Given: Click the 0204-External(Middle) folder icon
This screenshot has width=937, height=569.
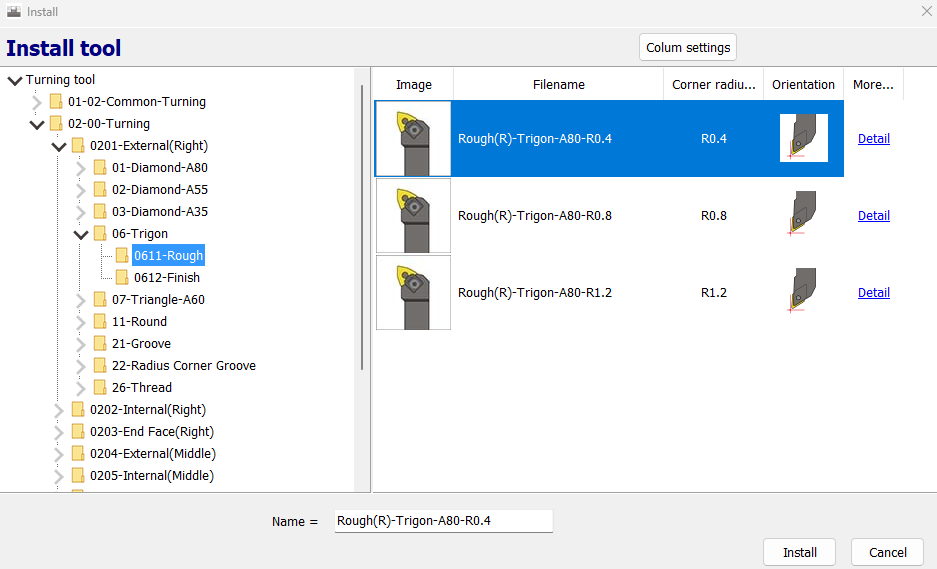Looking at the screenshot, I should tap(78, 454).
